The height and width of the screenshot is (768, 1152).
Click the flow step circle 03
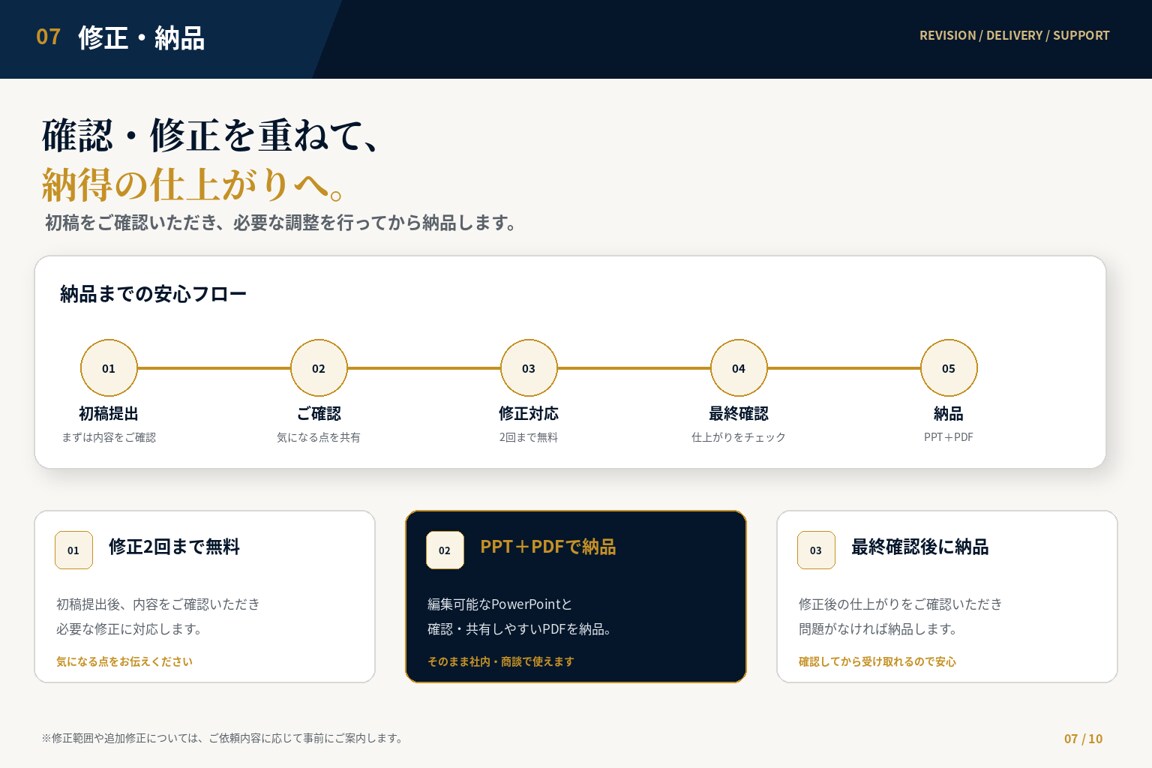tap(529, 368)
